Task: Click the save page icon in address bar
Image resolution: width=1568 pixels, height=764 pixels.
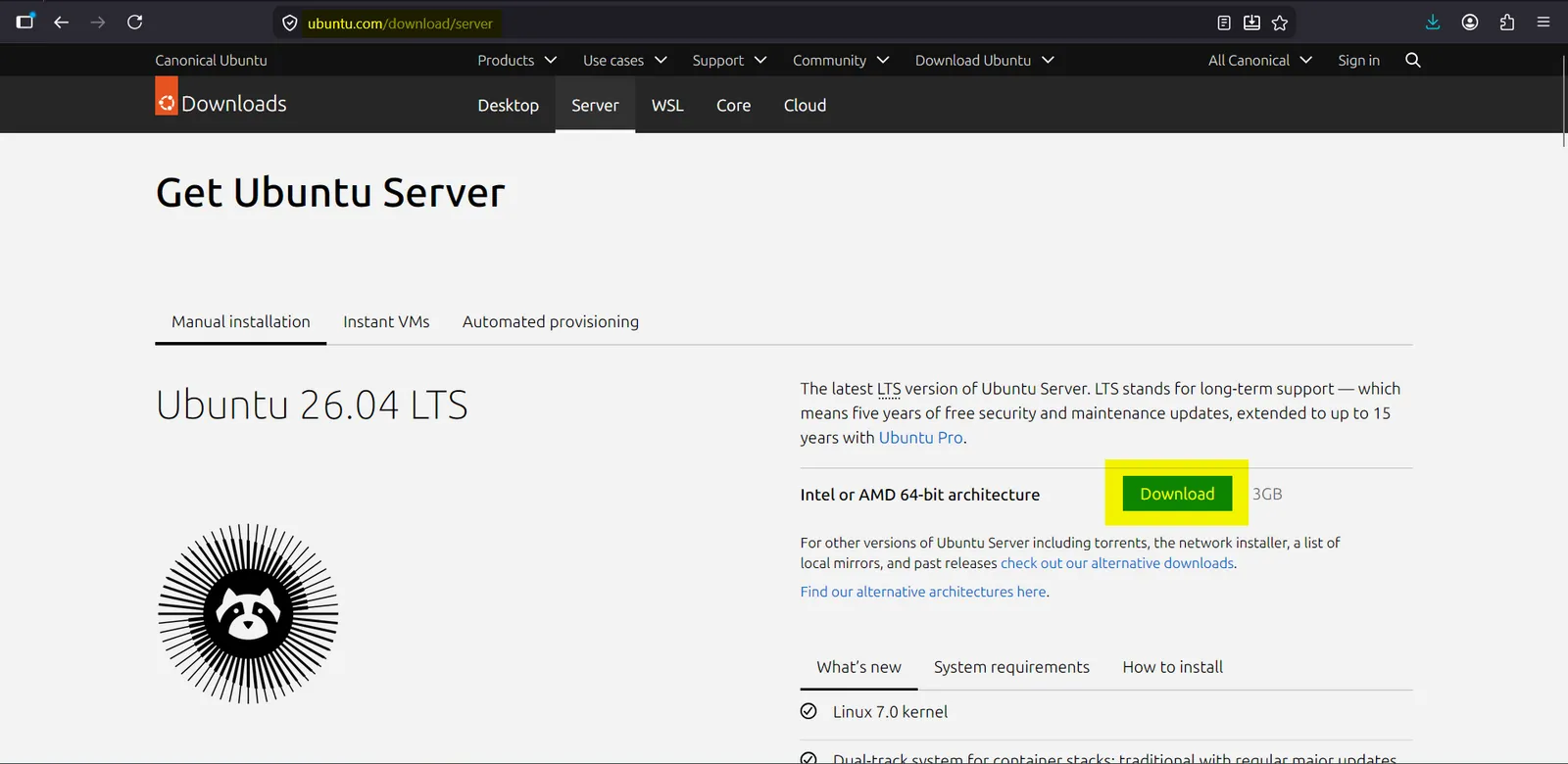Action: click(1251, 24)
